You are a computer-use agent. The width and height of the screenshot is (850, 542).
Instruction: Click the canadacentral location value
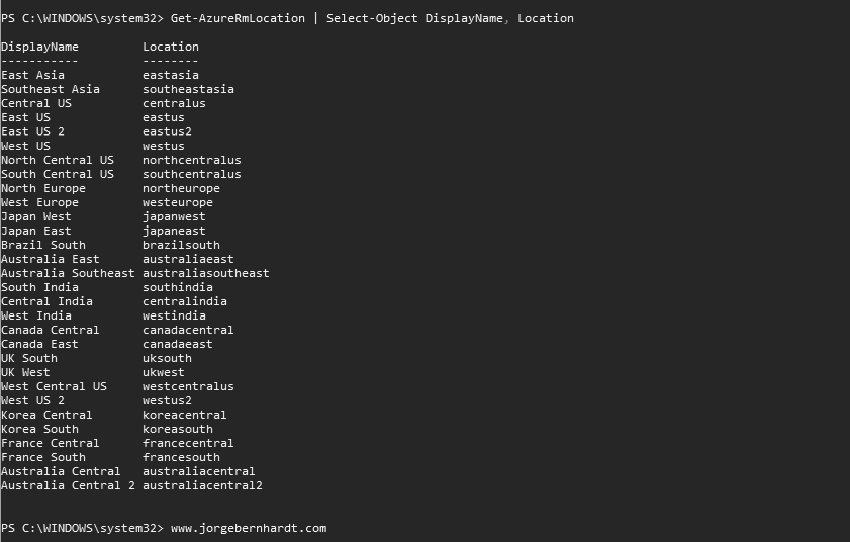click(188, 330)
